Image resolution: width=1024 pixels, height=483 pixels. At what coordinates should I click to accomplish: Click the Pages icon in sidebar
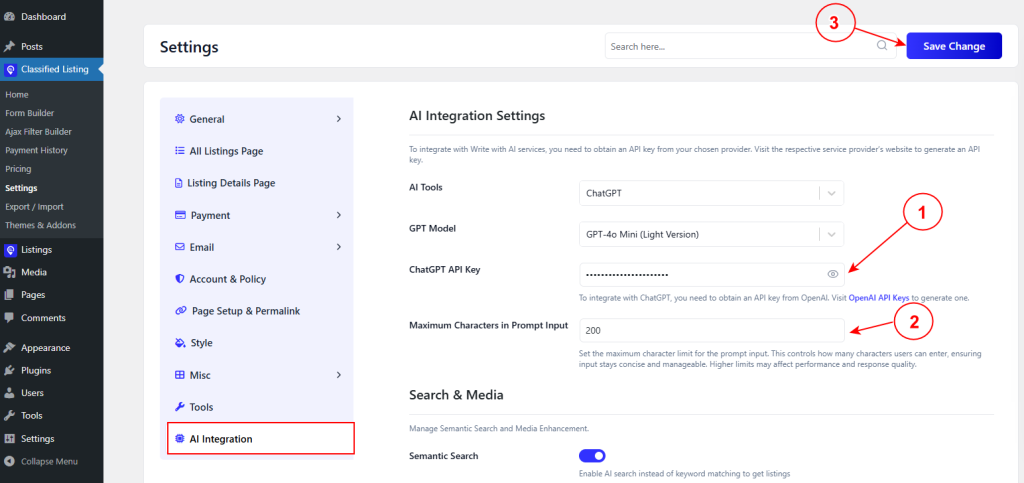click(x=9, y=295)
